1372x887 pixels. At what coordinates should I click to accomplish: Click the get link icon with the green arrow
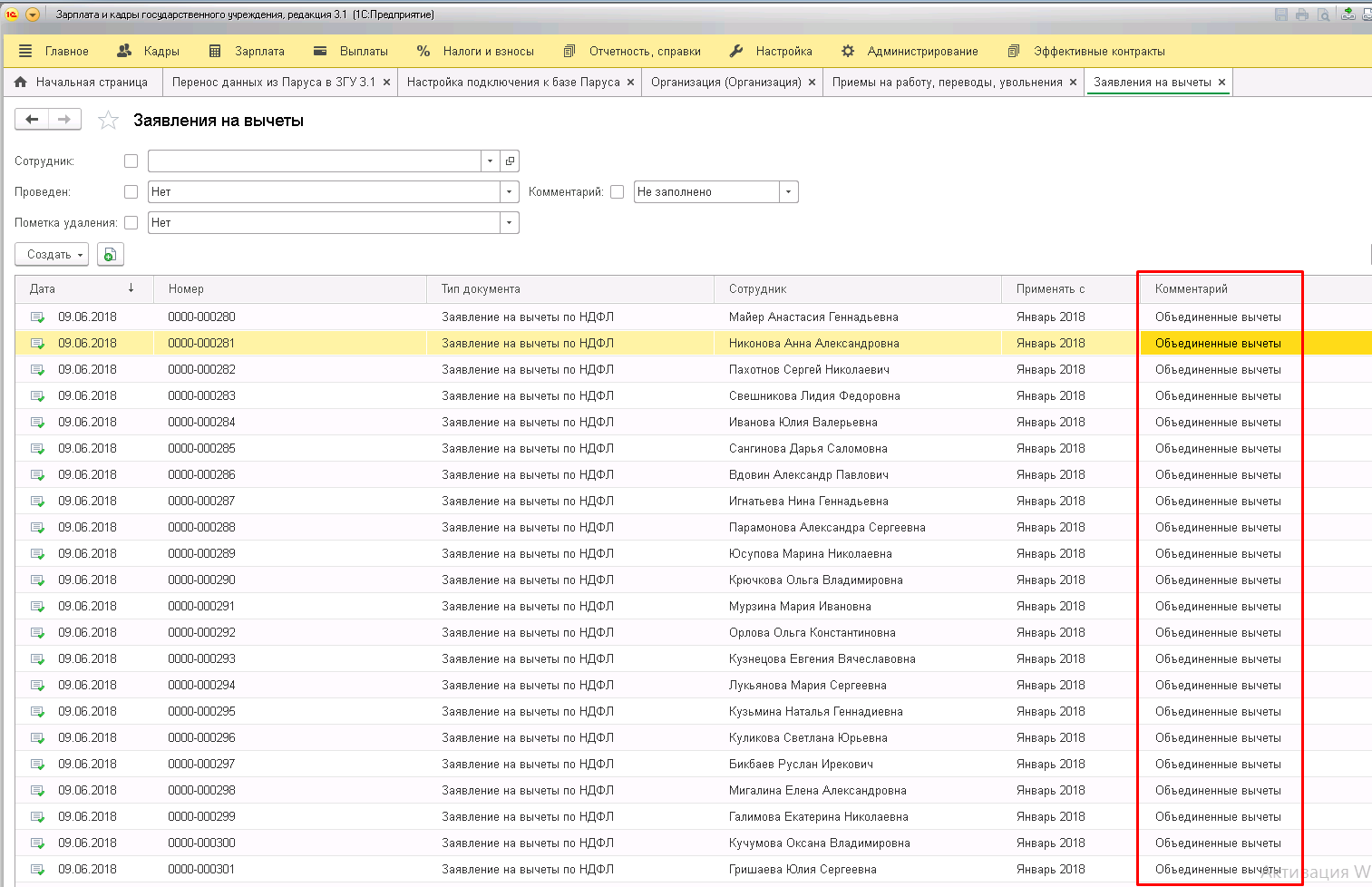(x=1348, y=15)
